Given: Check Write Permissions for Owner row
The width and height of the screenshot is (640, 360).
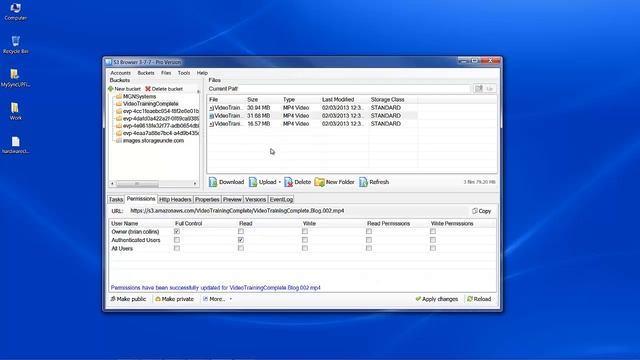Looking at the screenshot, I should 433,231.
